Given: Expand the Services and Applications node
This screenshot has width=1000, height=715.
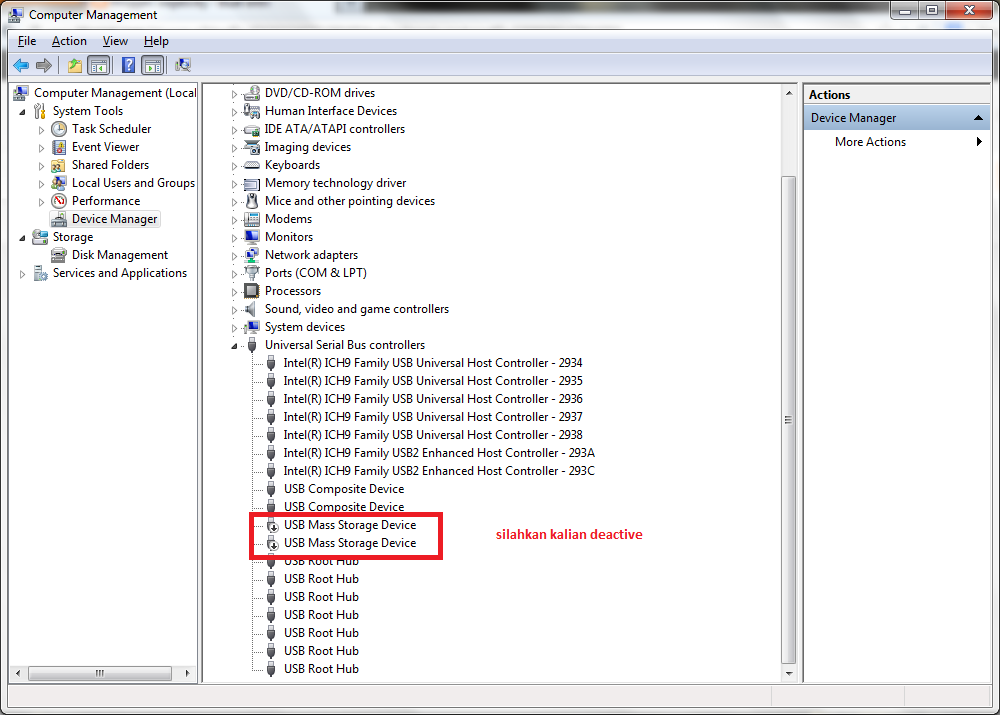Looking at the screenshot, I should pyautogui.click(x=22, y=274).
